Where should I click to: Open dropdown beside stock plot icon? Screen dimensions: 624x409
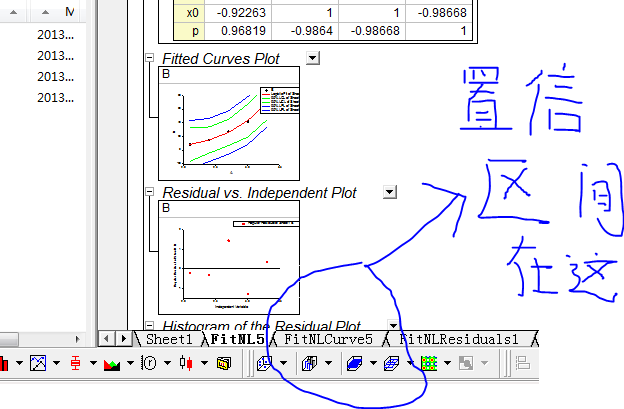(x=205, y=363)
